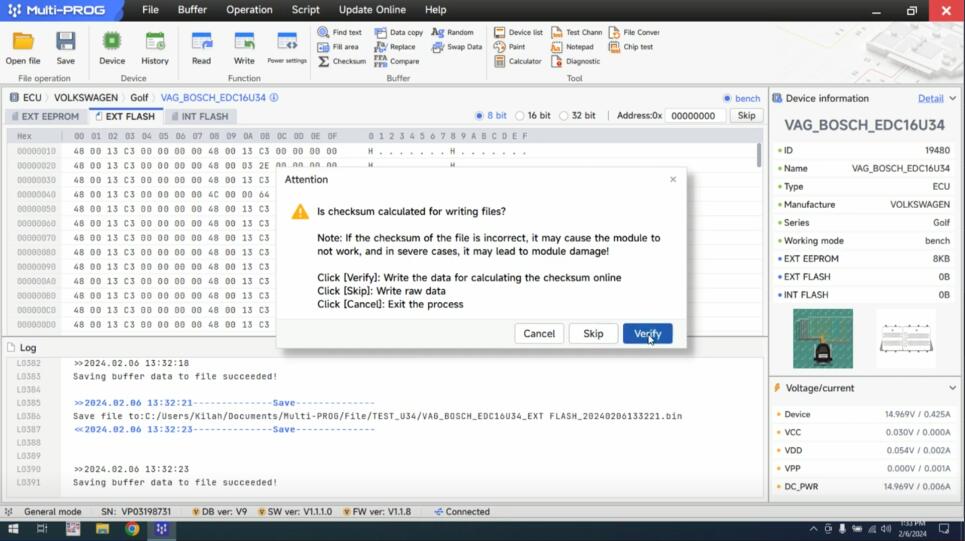Click Cancel in the Attention dialog
Image resolution: width=965 pixels, height=541 pixels.
pyautogui.click(x=539, y=334)
